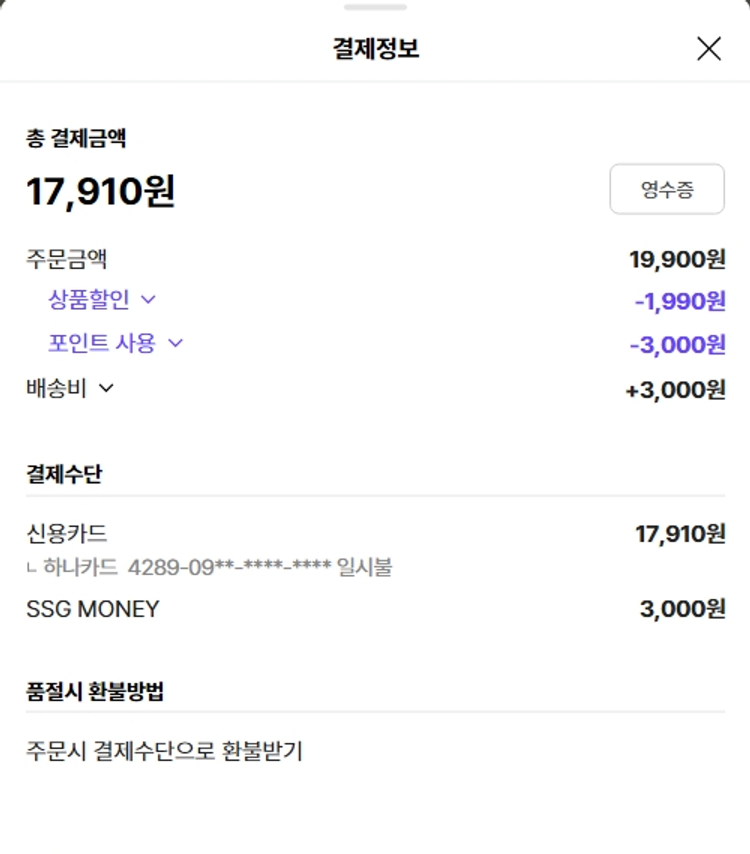This screenshot has width=750, height=854.
Task: Expand the 포인트 사용 chevron arrow
Action: [175, 343]
